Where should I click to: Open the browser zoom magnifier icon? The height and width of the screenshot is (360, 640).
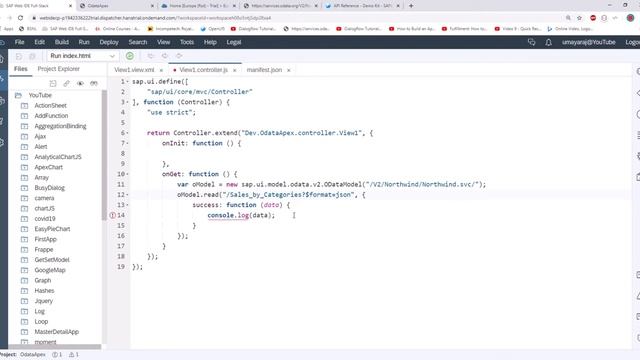pos(568,18)
